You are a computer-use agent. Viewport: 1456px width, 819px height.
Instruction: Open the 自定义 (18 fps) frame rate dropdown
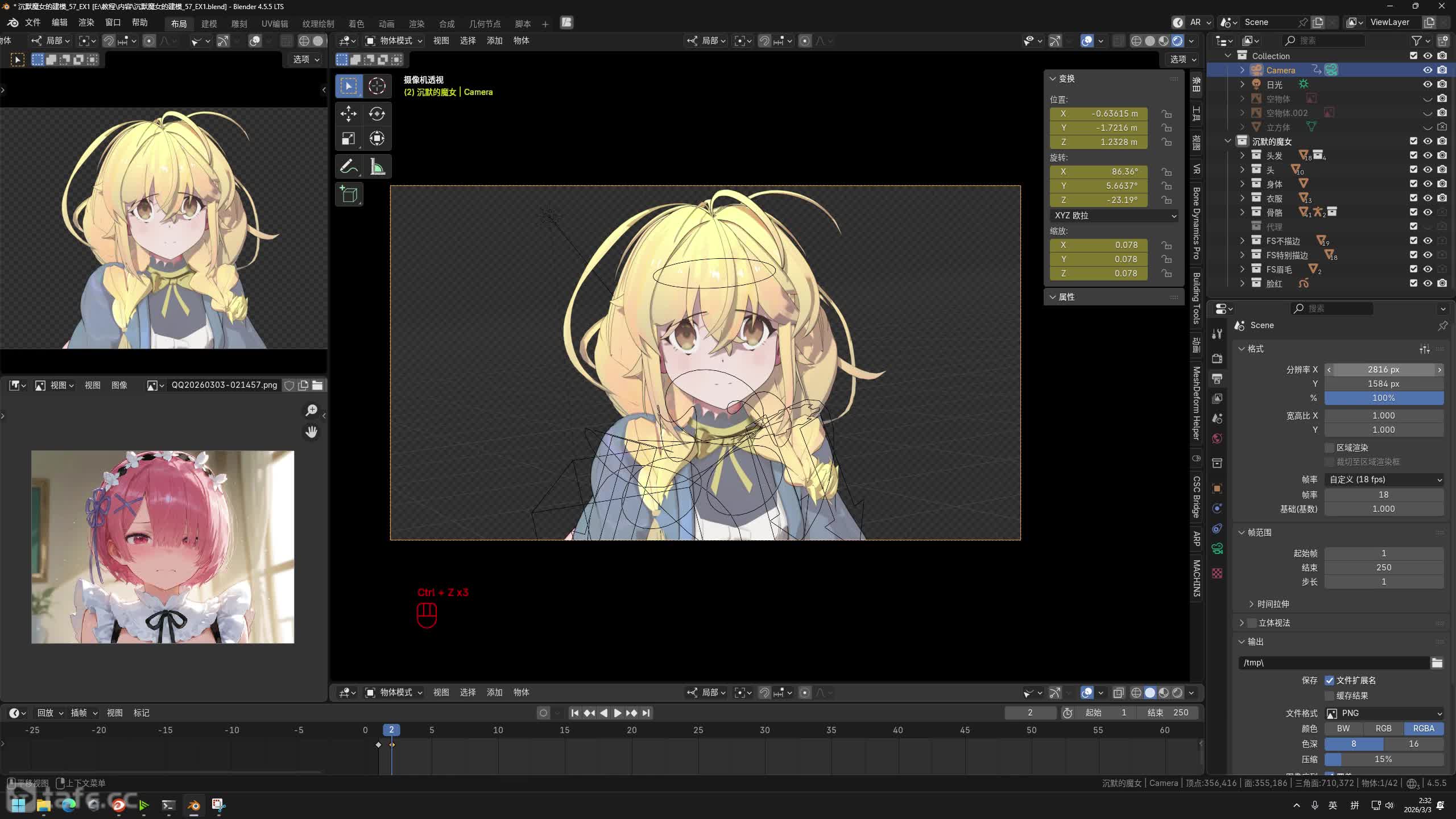[1384, 479]
